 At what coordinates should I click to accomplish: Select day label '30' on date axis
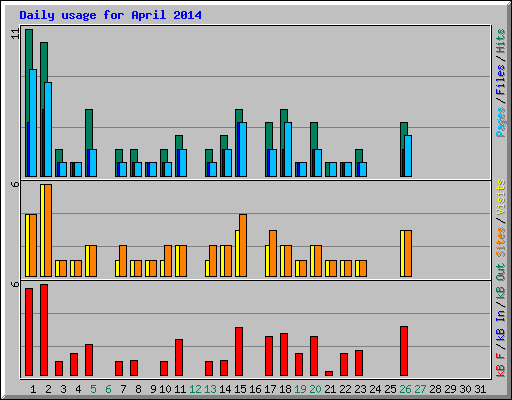coord(465,389)
